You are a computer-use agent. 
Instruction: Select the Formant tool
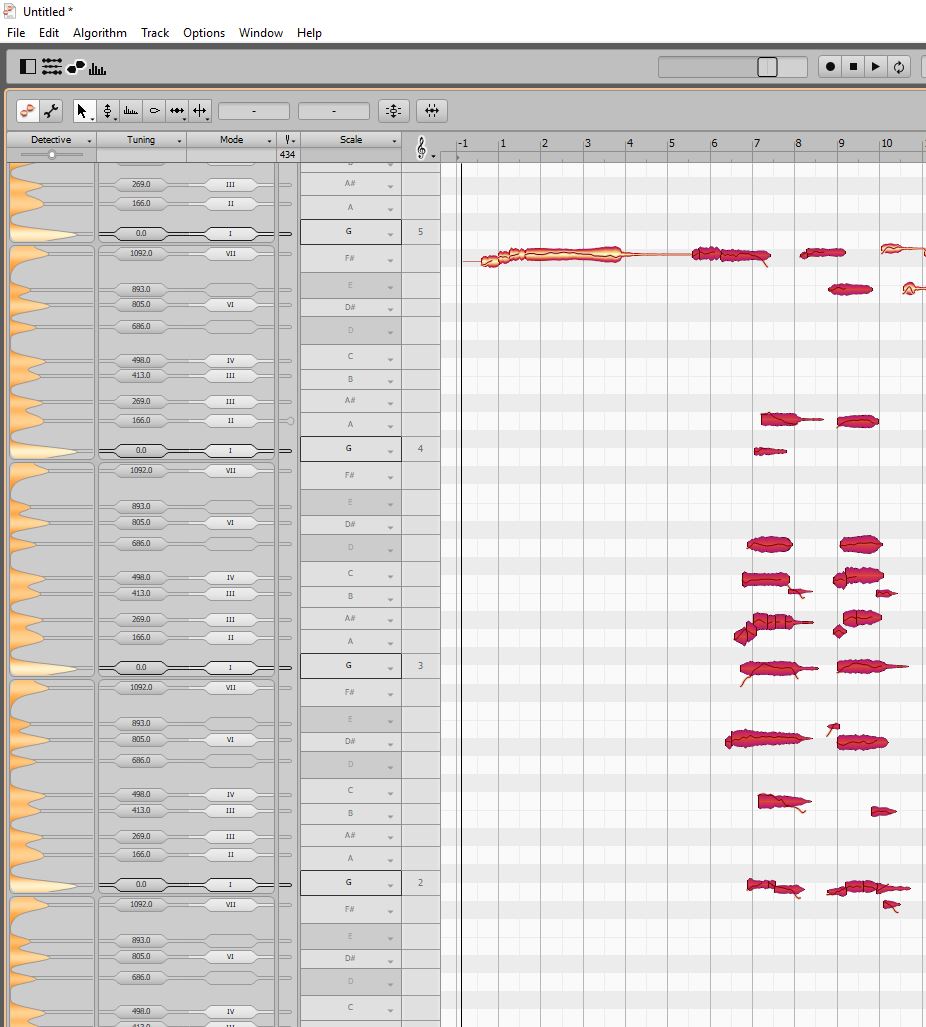pos(131,111)
